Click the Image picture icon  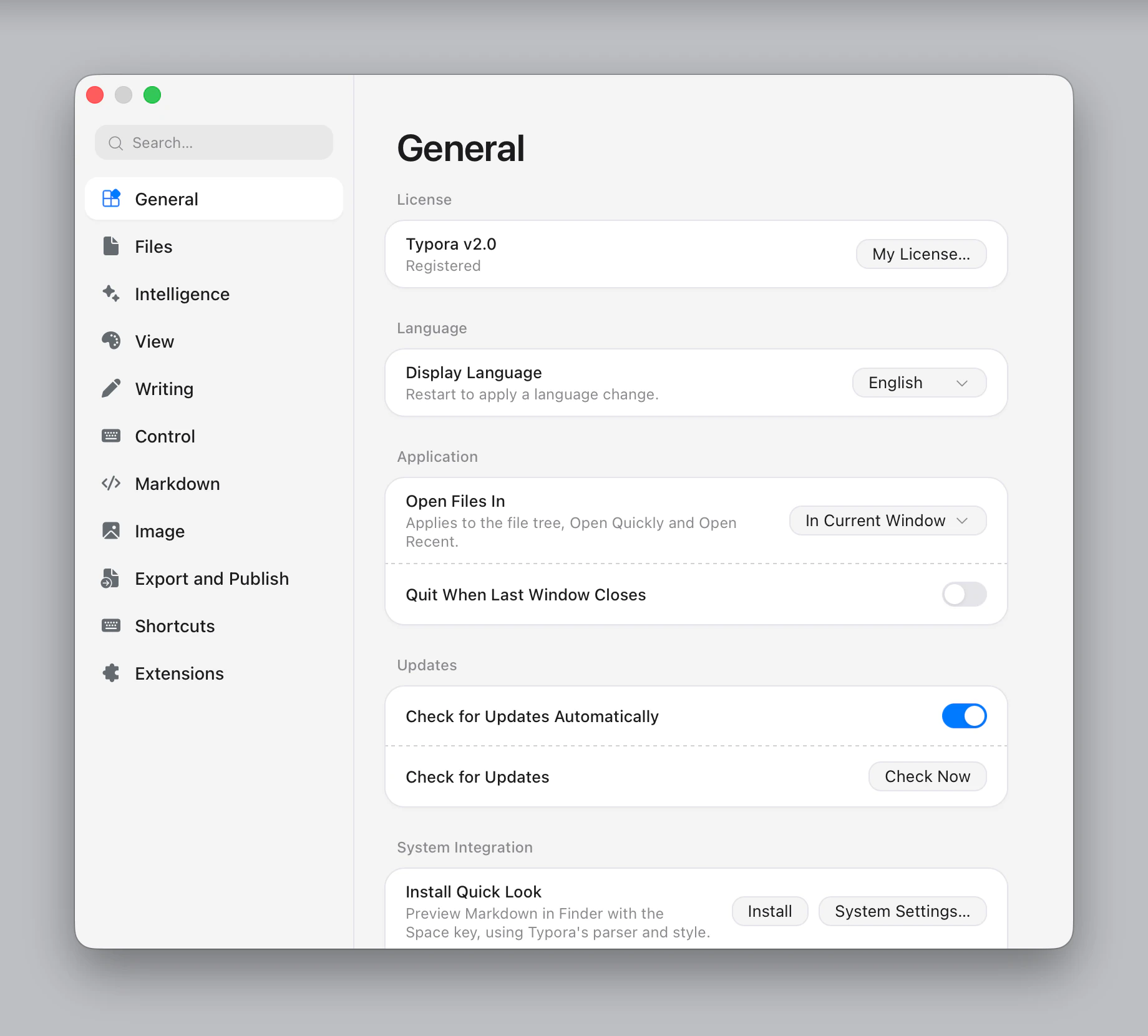pyautogui.click(x=111, y=530)
